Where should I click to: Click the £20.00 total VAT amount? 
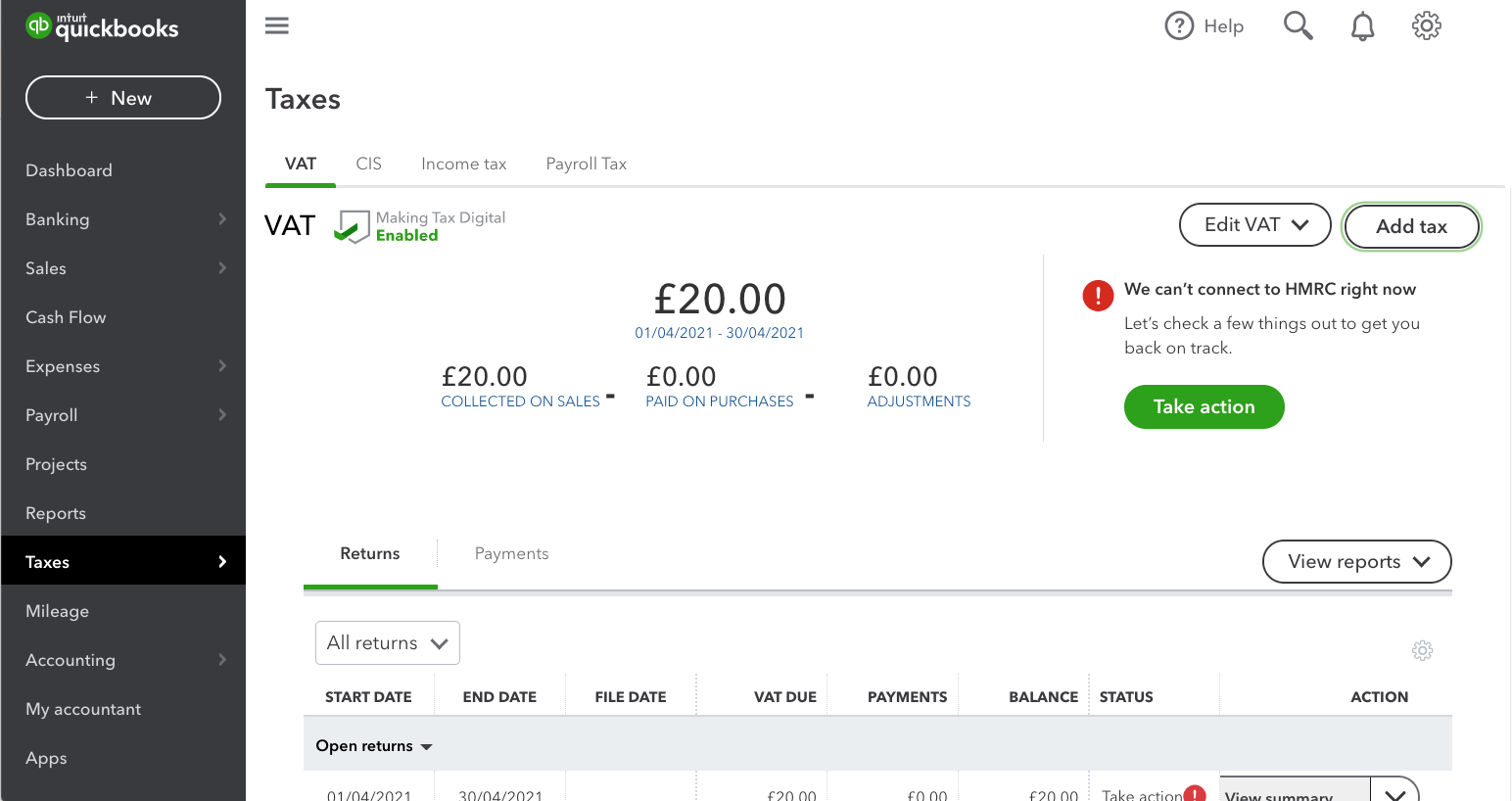click(x=720, y=299)
